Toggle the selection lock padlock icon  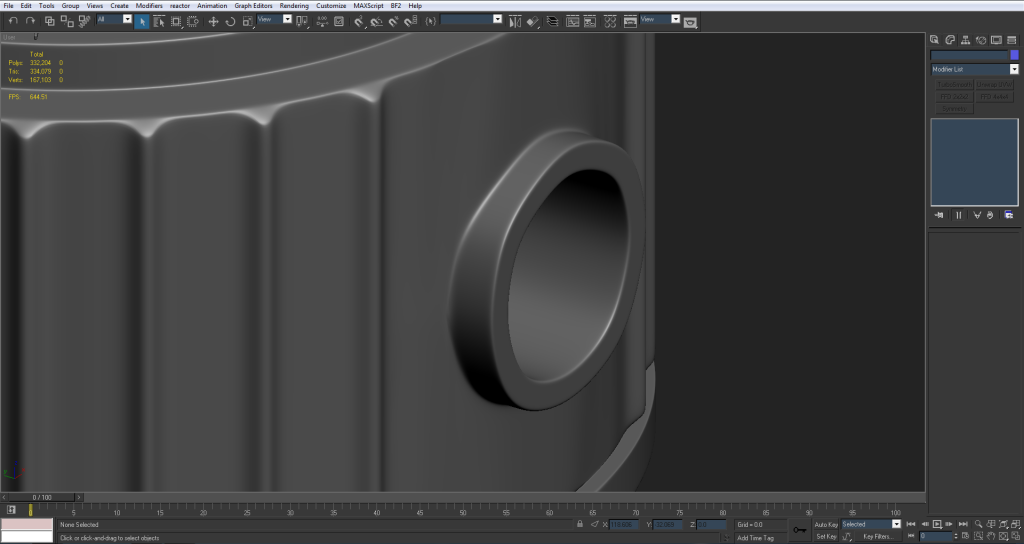pyautogui.click(x=580, y=524)
